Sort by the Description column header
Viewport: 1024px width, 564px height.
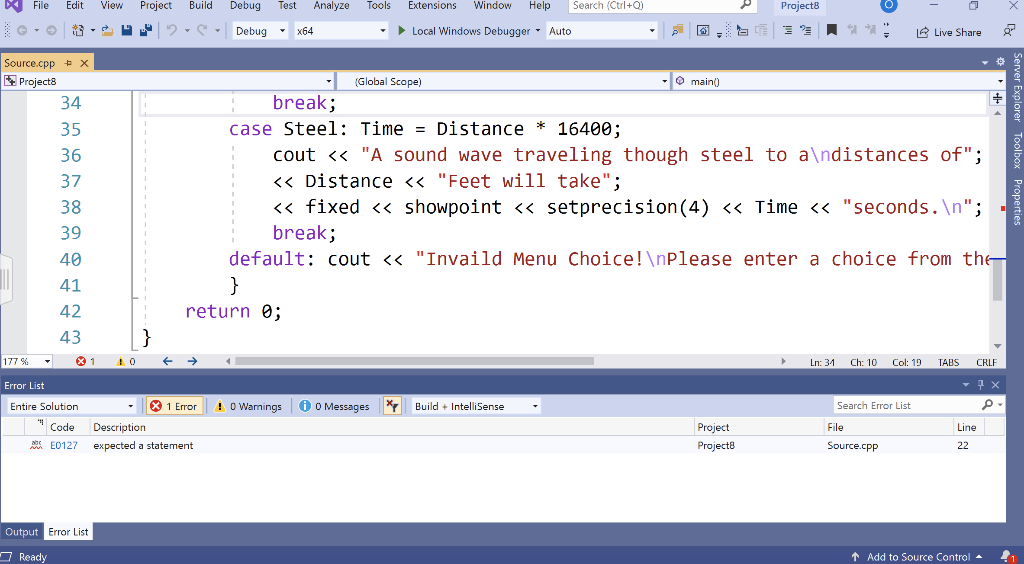[x=392, y=427]
